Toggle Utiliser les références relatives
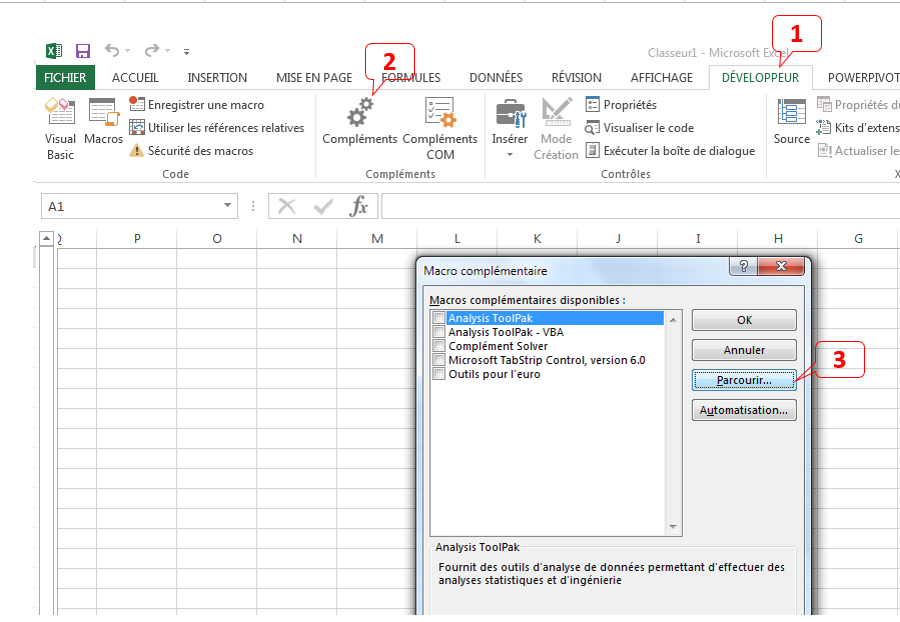Image resolution: width=900 pixels, height=622 pixels. [217, 127]
